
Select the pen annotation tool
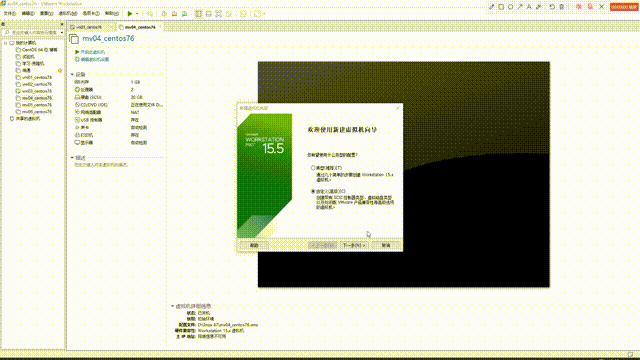(x=491, y=7)
